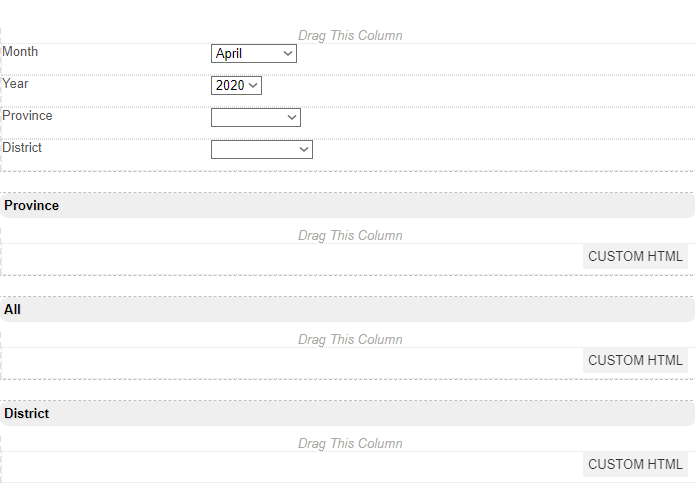Click the CUSTOM HTML button under Province section
The image size is (695, 483).
coord(635,257)
